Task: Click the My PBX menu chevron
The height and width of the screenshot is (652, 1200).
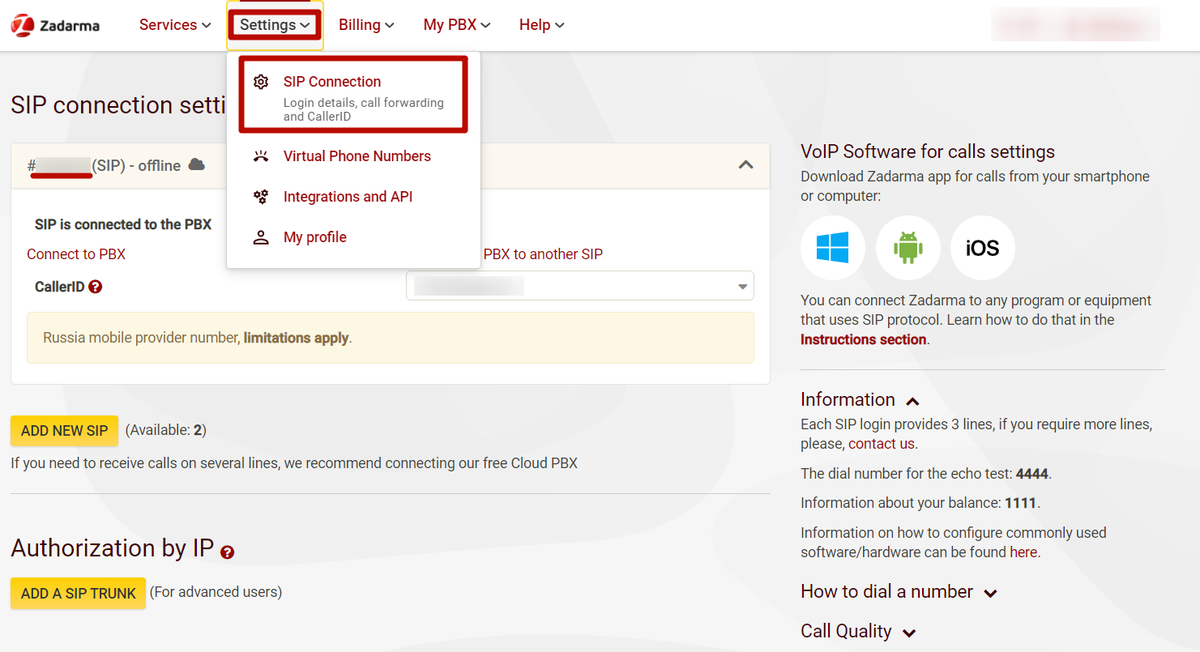Action: click(486, 26)
